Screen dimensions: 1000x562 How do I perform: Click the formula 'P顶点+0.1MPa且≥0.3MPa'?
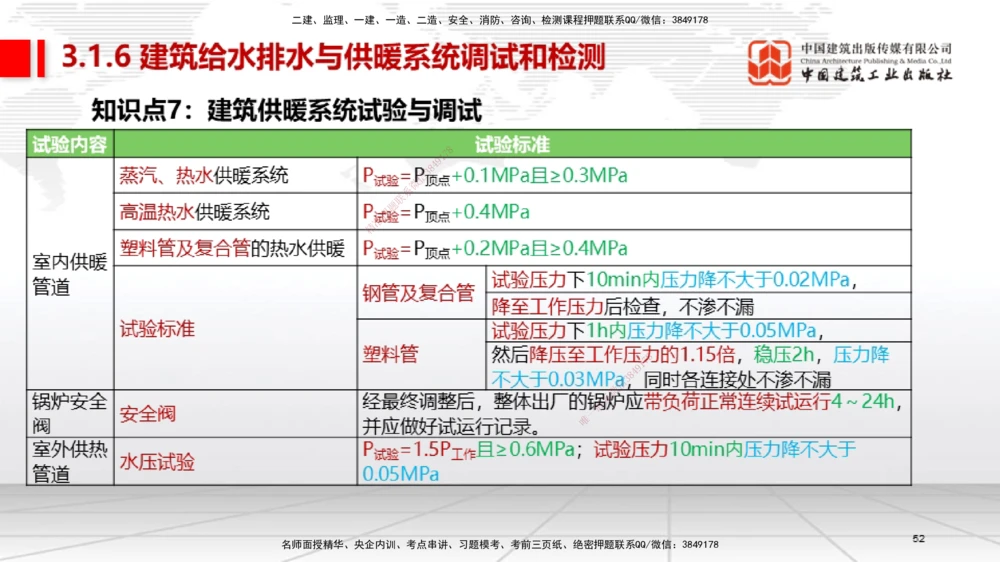[x=520, y=176]
